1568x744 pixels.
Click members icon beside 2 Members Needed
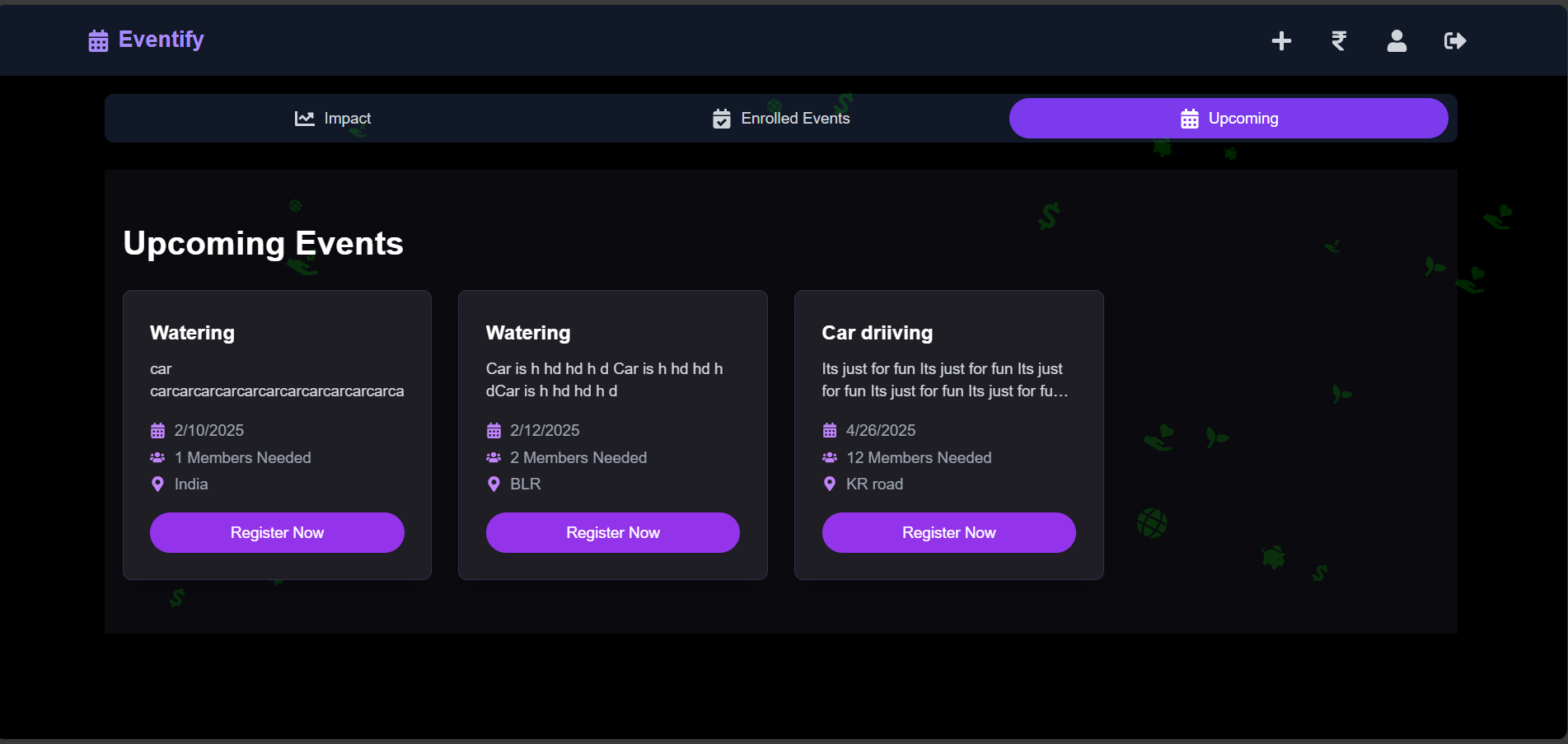coord(494,457)
